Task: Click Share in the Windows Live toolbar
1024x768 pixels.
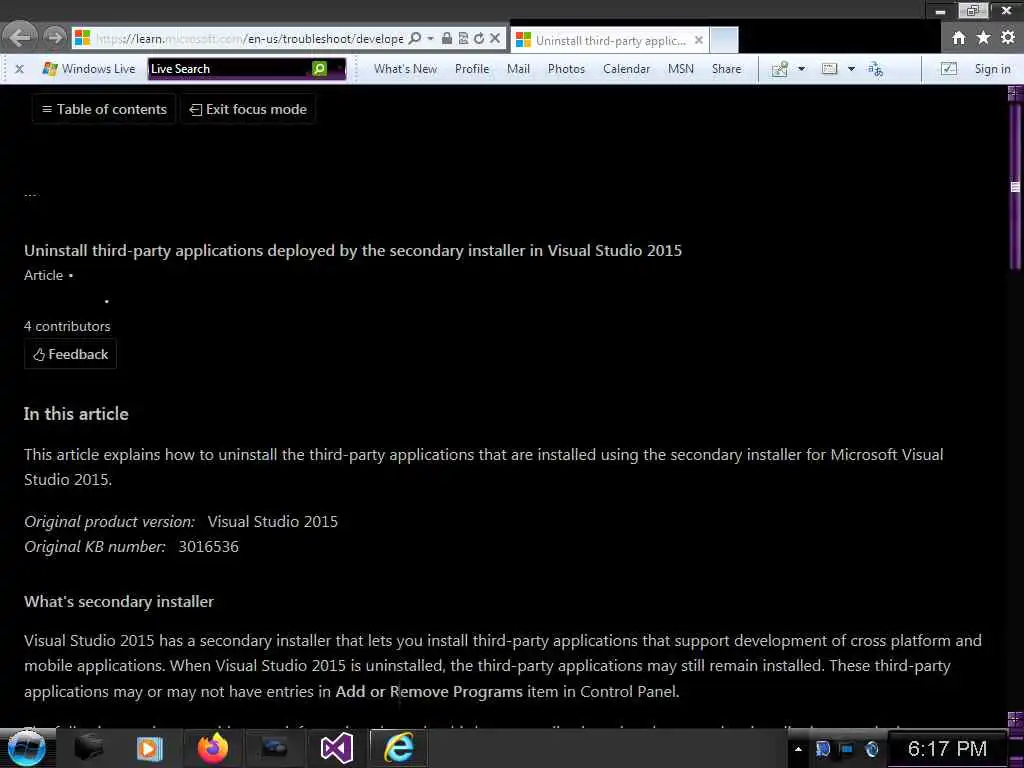Action: (x=726, y=69)
